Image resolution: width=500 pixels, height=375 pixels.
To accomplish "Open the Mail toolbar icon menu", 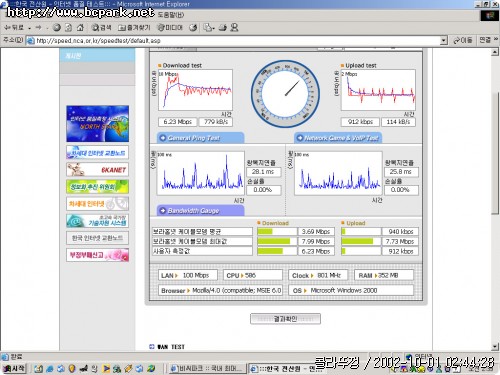I will tap(209, 27).
